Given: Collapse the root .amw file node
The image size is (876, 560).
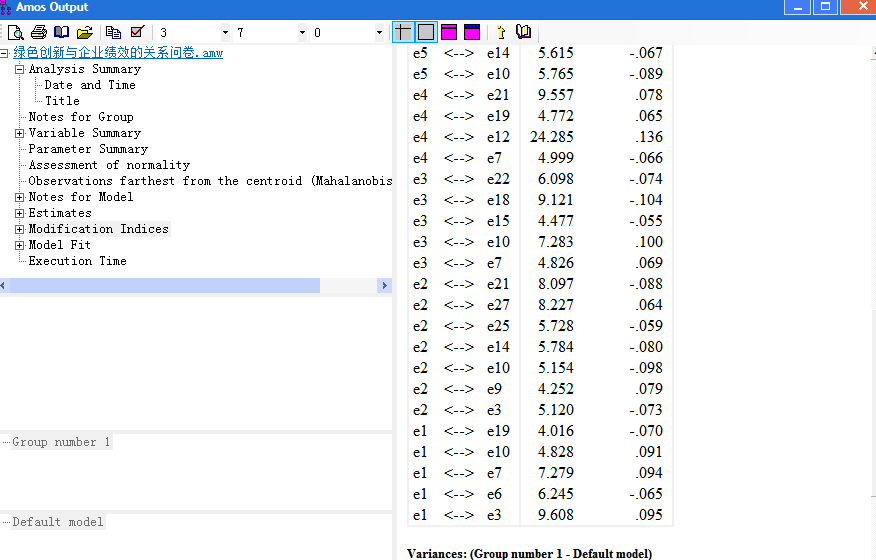Looking at the screenshot, I should point(4,53).
